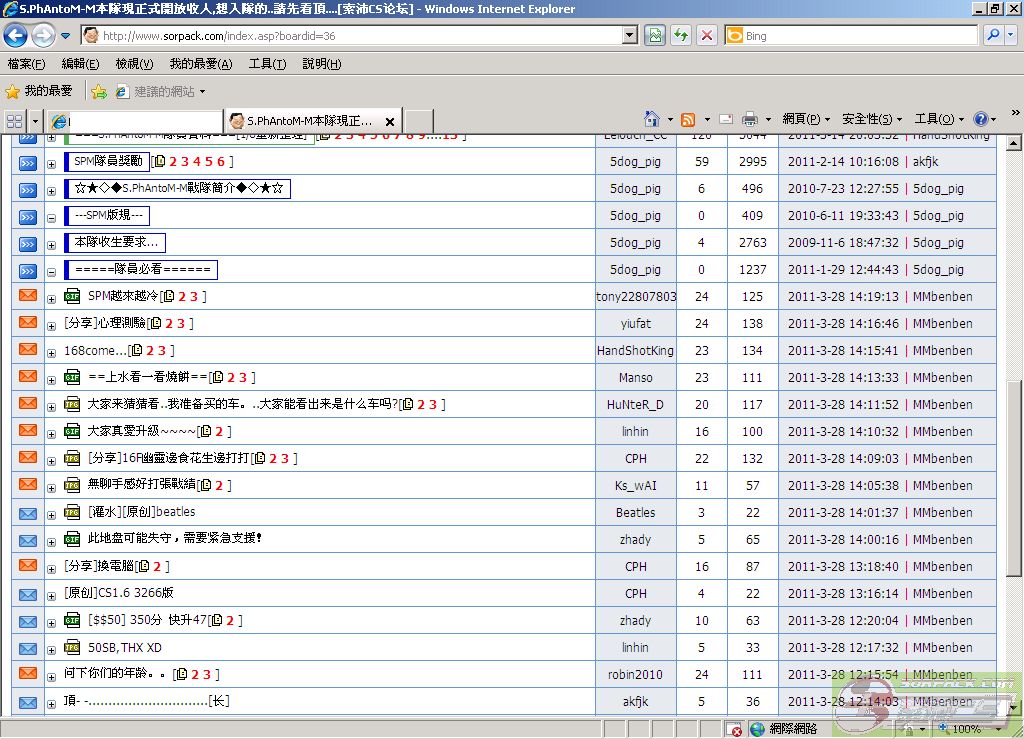The height and width of the screenshot is (739, 1024).
Task: Open the Home page icon in command bar
Action: 652,119
